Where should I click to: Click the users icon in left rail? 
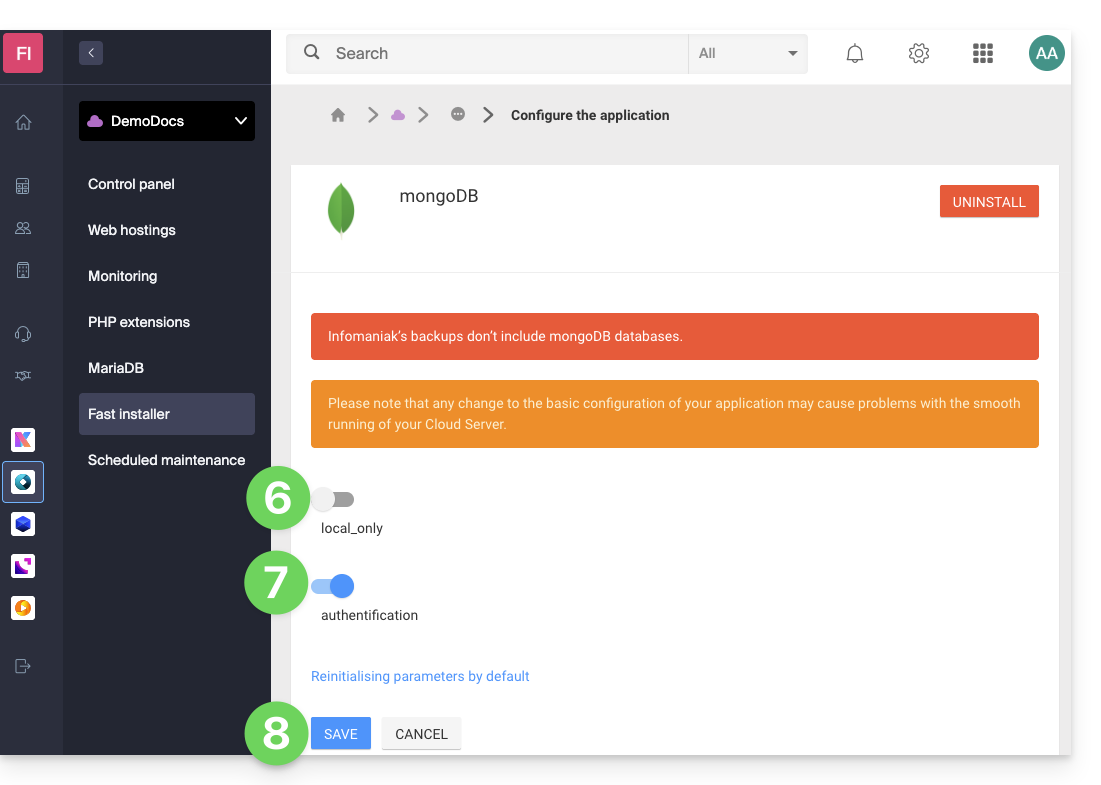tap(23, 228)
